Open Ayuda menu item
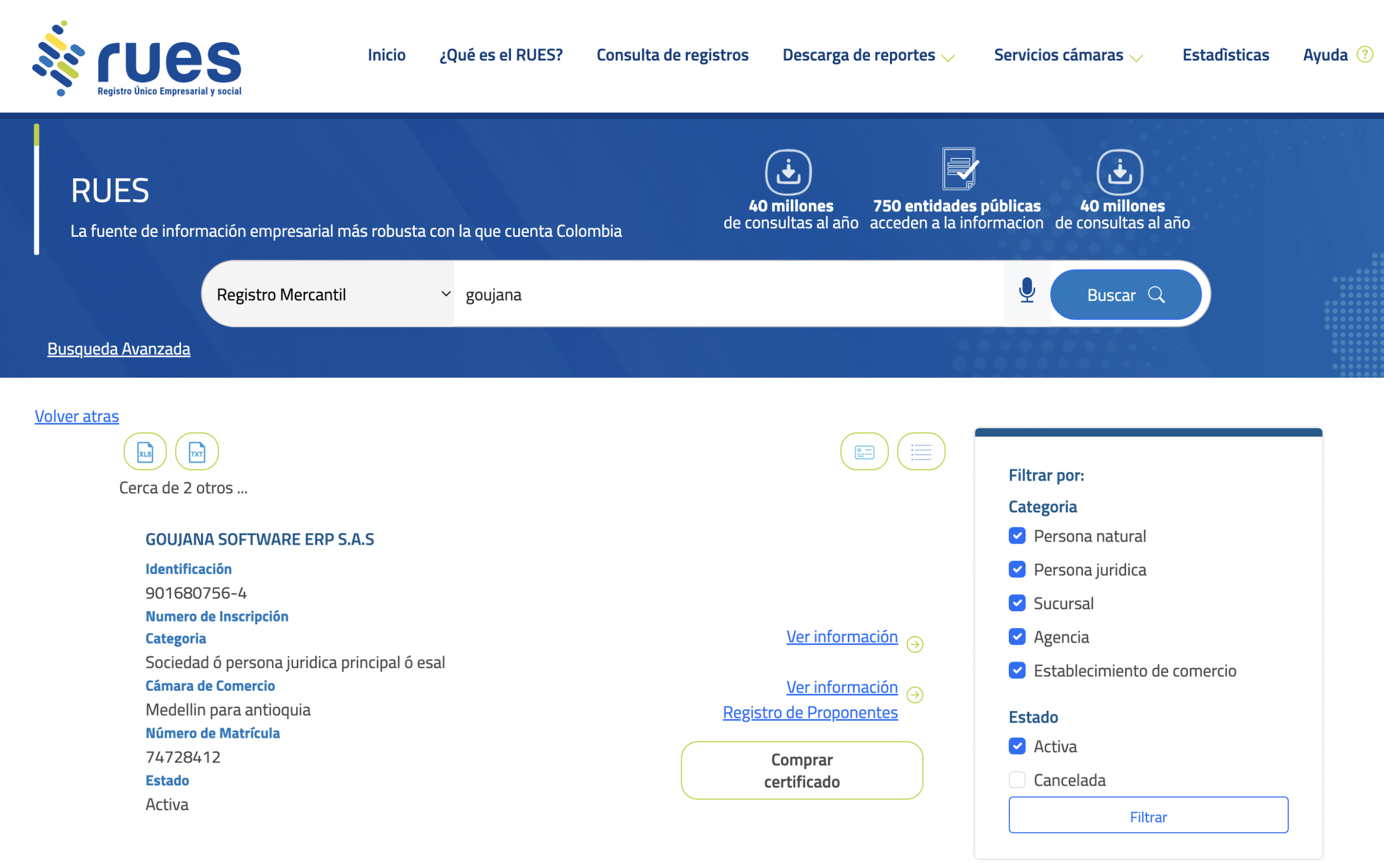 (1325, 55)
